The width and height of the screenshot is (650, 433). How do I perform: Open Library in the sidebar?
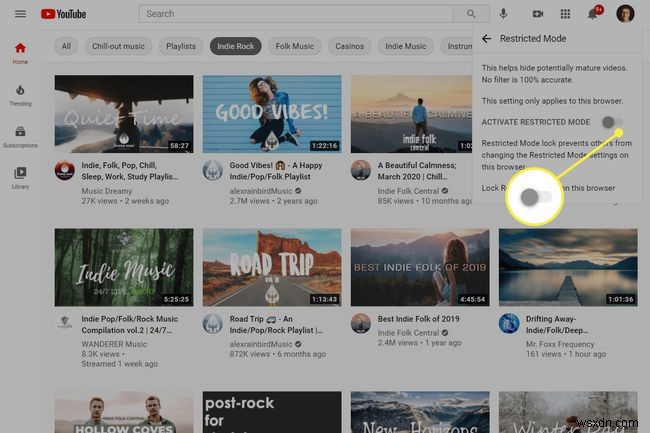pyautogui.click(x=20, y=178)
